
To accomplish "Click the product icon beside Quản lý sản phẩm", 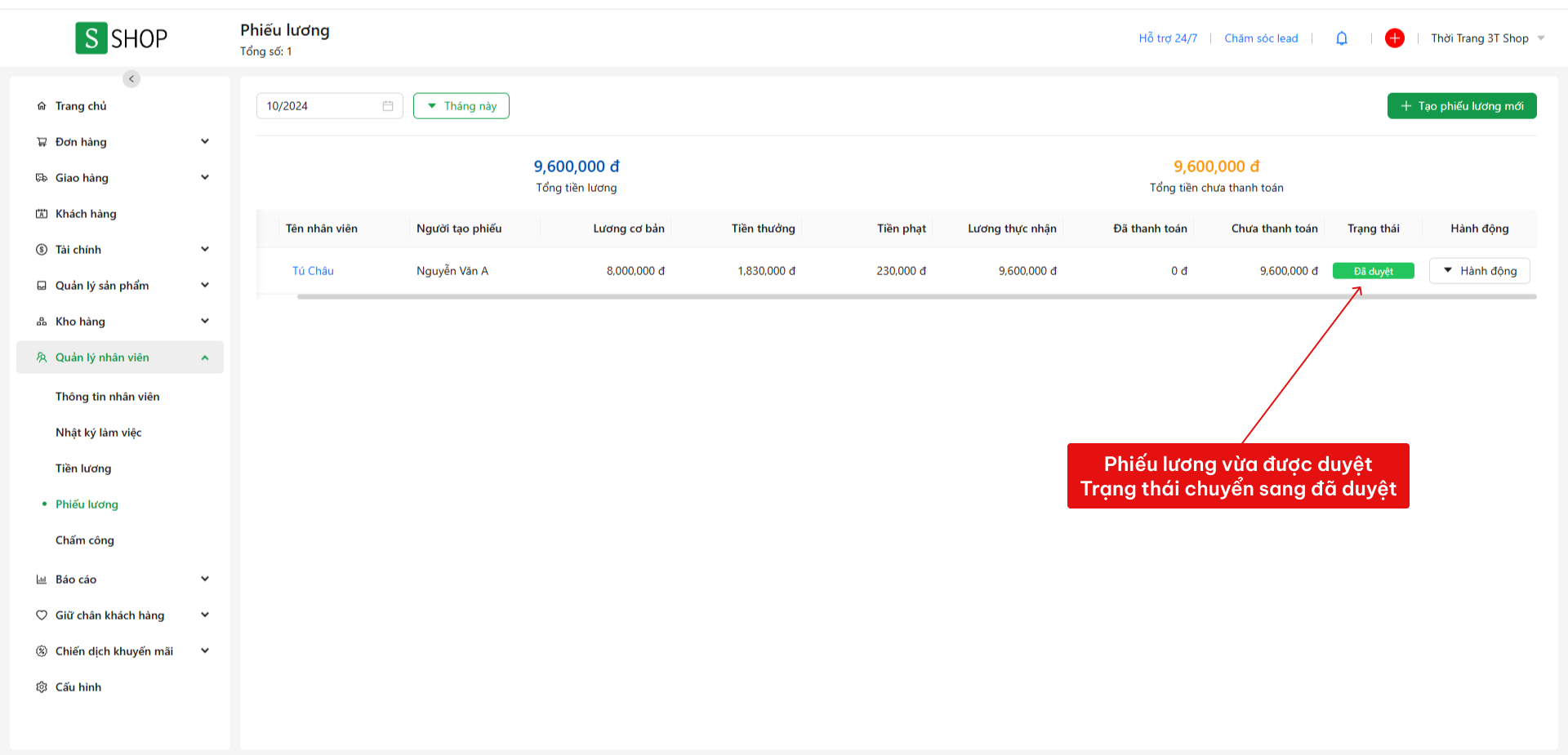I will pyautogui.click(x=42, y=286).
